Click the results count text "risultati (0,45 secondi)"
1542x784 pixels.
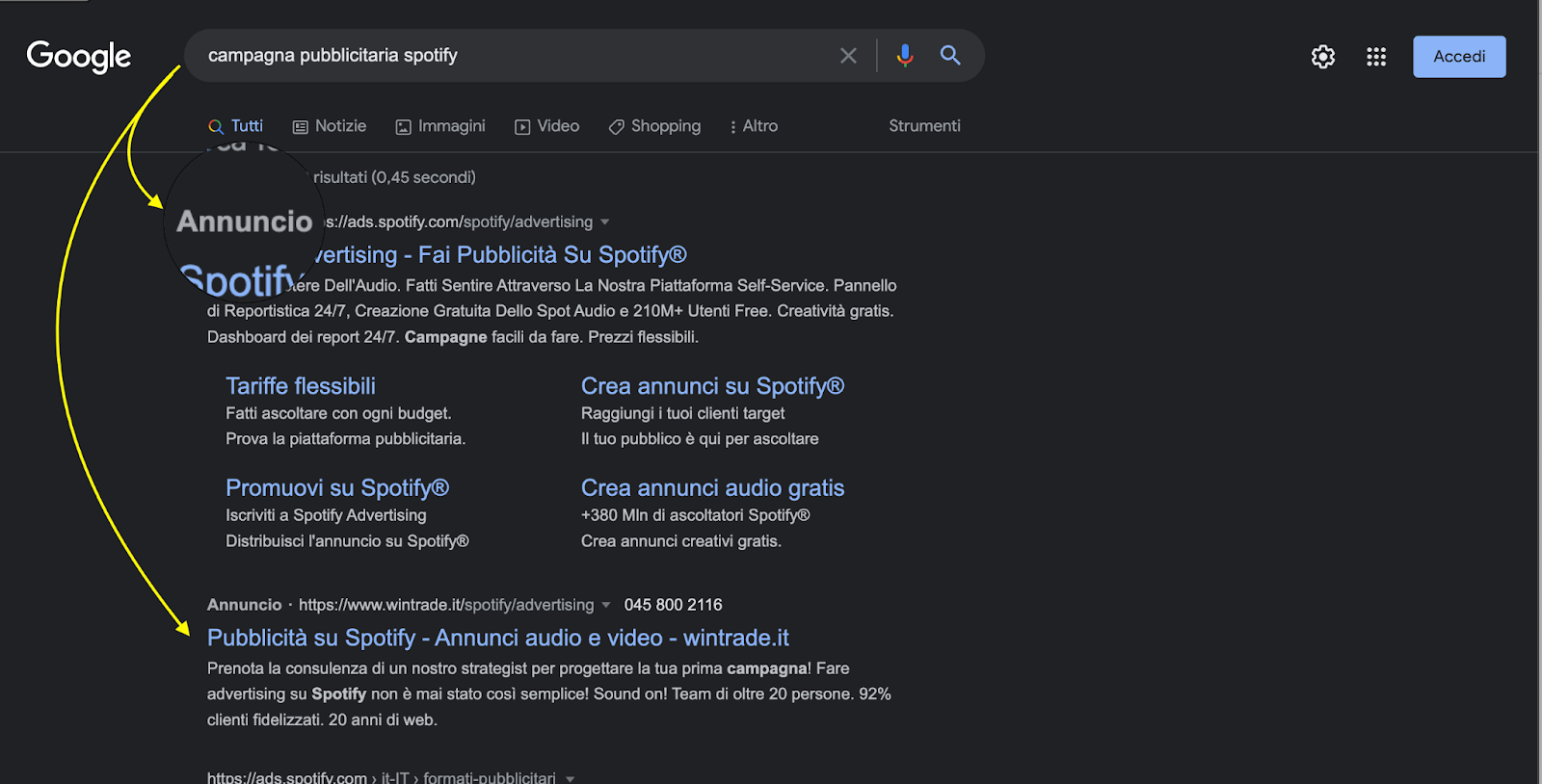tap(394, 177)
